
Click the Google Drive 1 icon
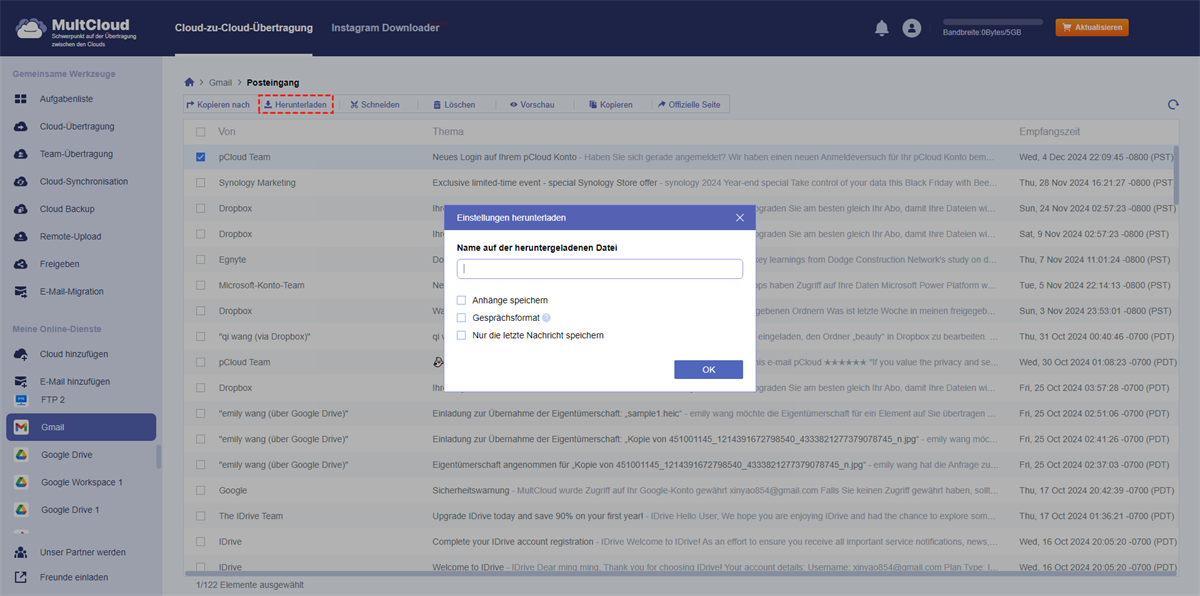tap(21, 510)
